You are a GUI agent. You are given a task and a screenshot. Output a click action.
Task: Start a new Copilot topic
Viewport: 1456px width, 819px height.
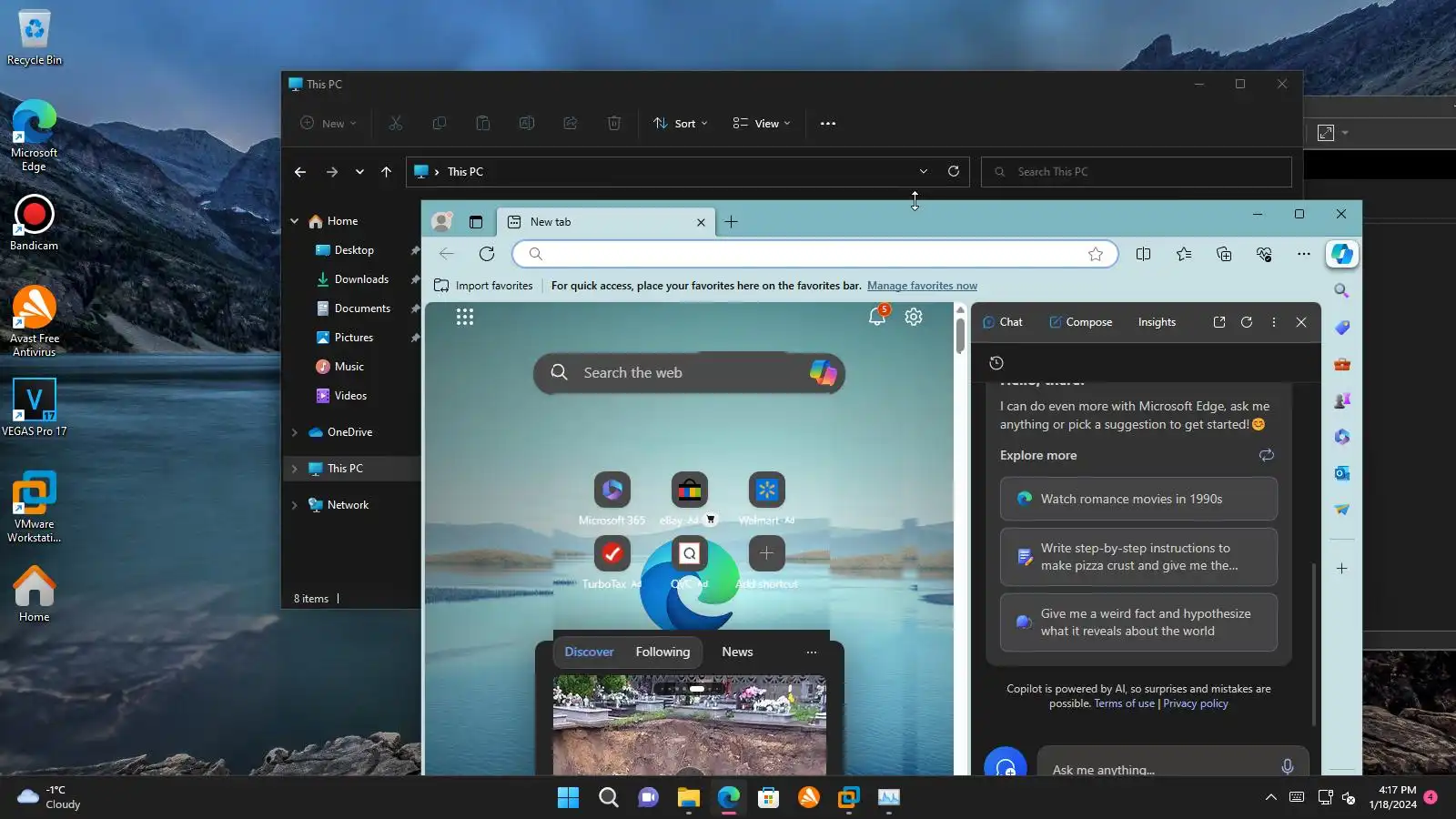(x=1006, y=765)
